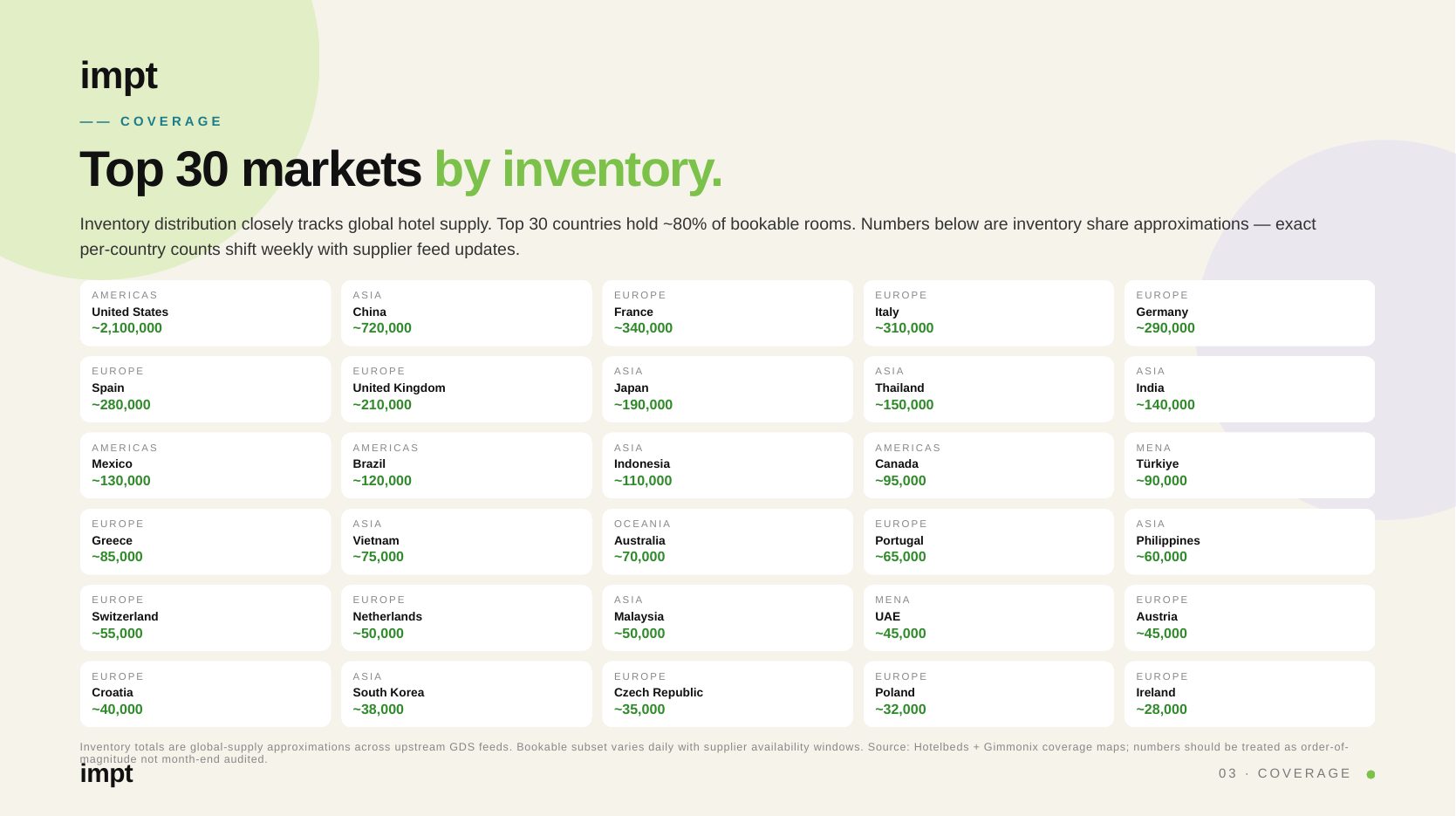Click the UAE market card
Image resolution: width=1456 pixels, height=816 pixels.
pyautogui.click(x=988, y=618)
